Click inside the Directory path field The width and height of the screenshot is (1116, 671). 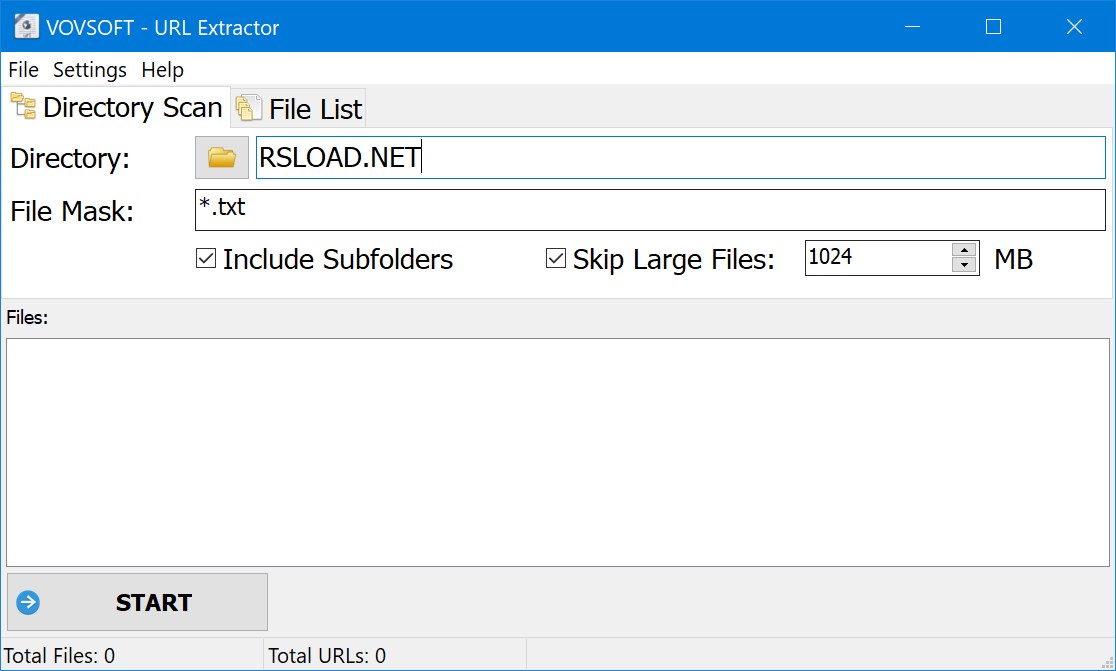pos(600,157)
